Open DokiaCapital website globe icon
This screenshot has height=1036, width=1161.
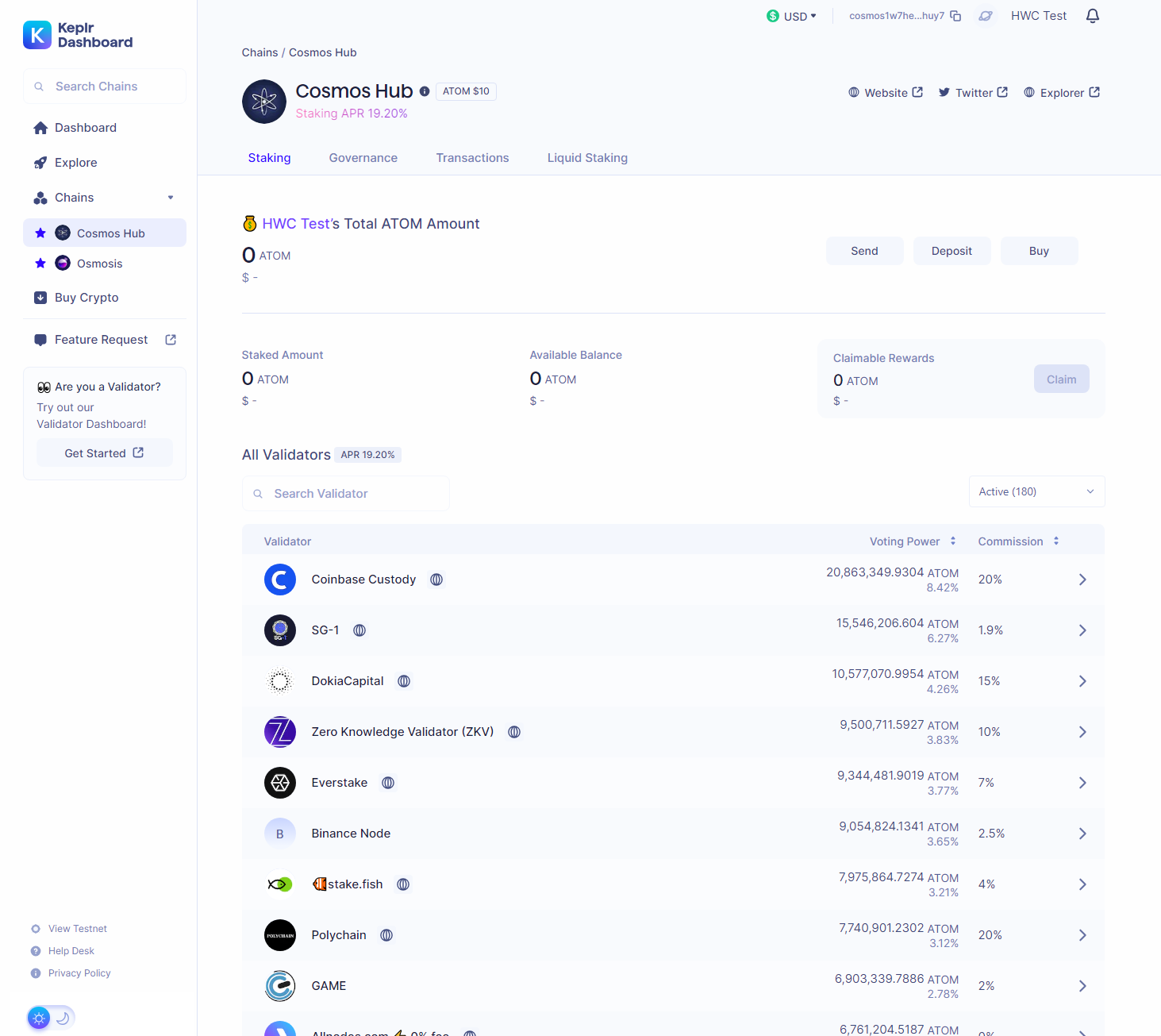click(x=404, y=681)
